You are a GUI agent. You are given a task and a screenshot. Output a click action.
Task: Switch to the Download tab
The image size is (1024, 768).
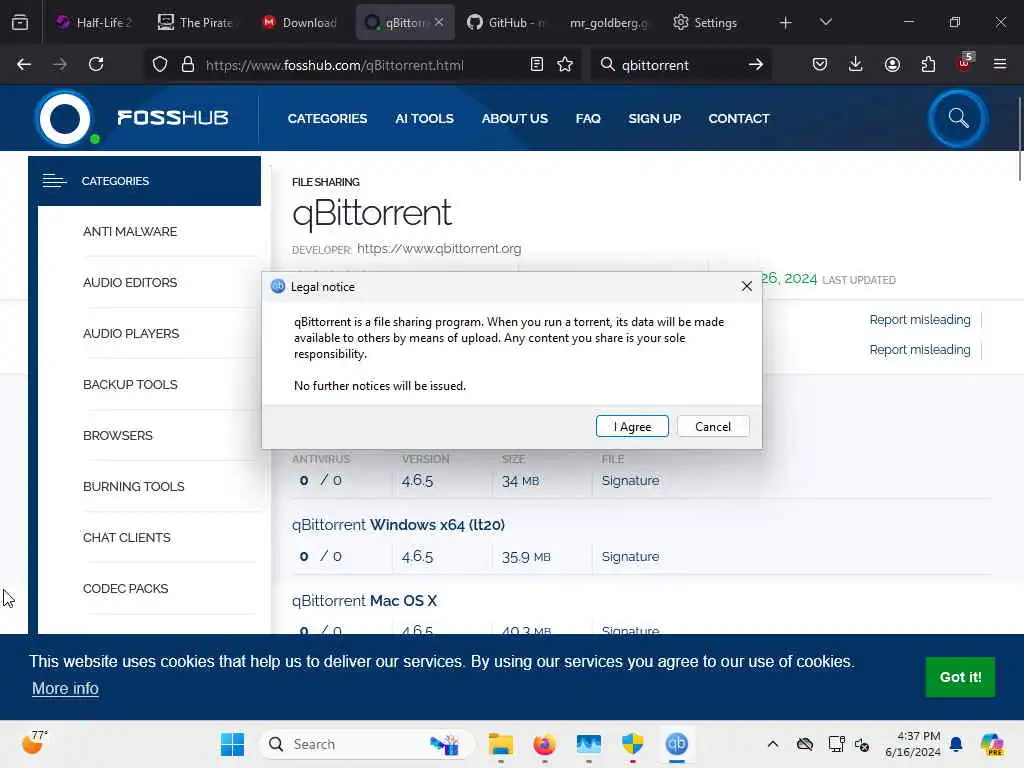(x=300, y=23)
